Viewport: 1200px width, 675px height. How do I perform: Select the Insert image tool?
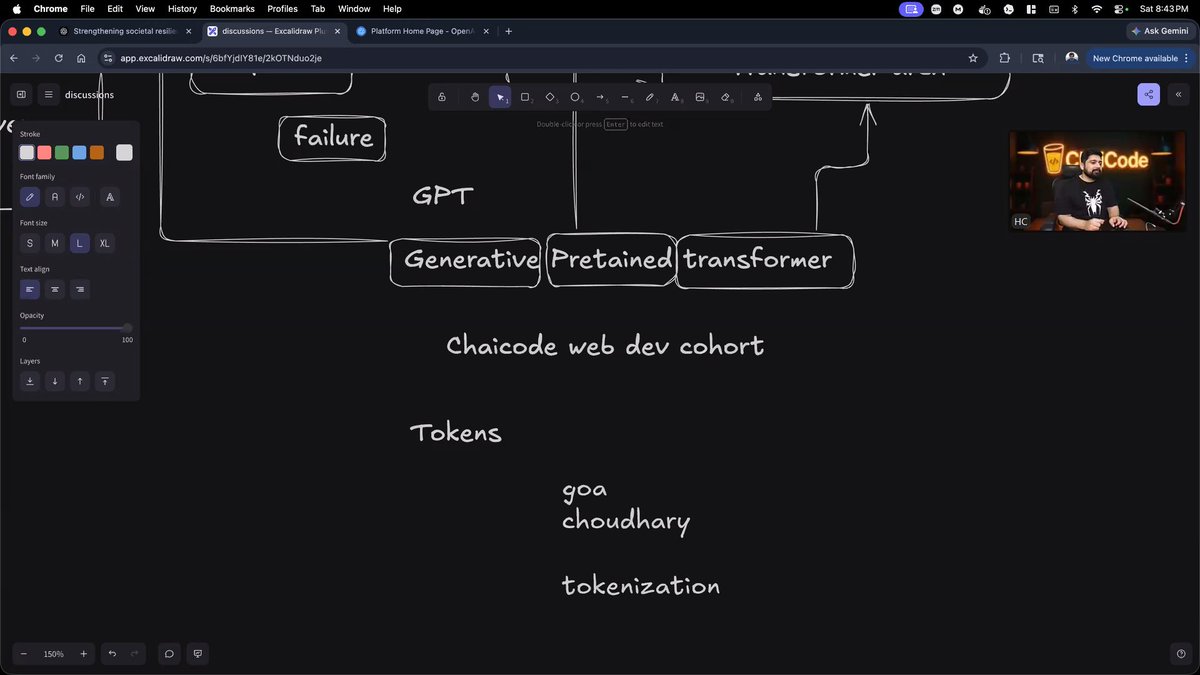tap(700, 97)
